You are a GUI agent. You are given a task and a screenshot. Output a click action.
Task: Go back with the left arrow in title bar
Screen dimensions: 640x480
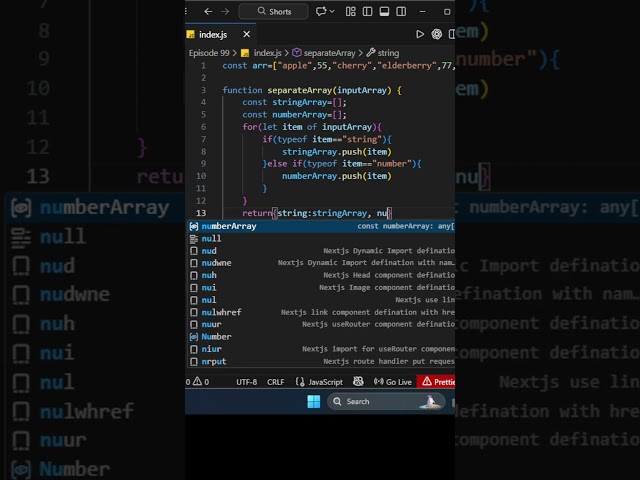(x=208, y=11)
